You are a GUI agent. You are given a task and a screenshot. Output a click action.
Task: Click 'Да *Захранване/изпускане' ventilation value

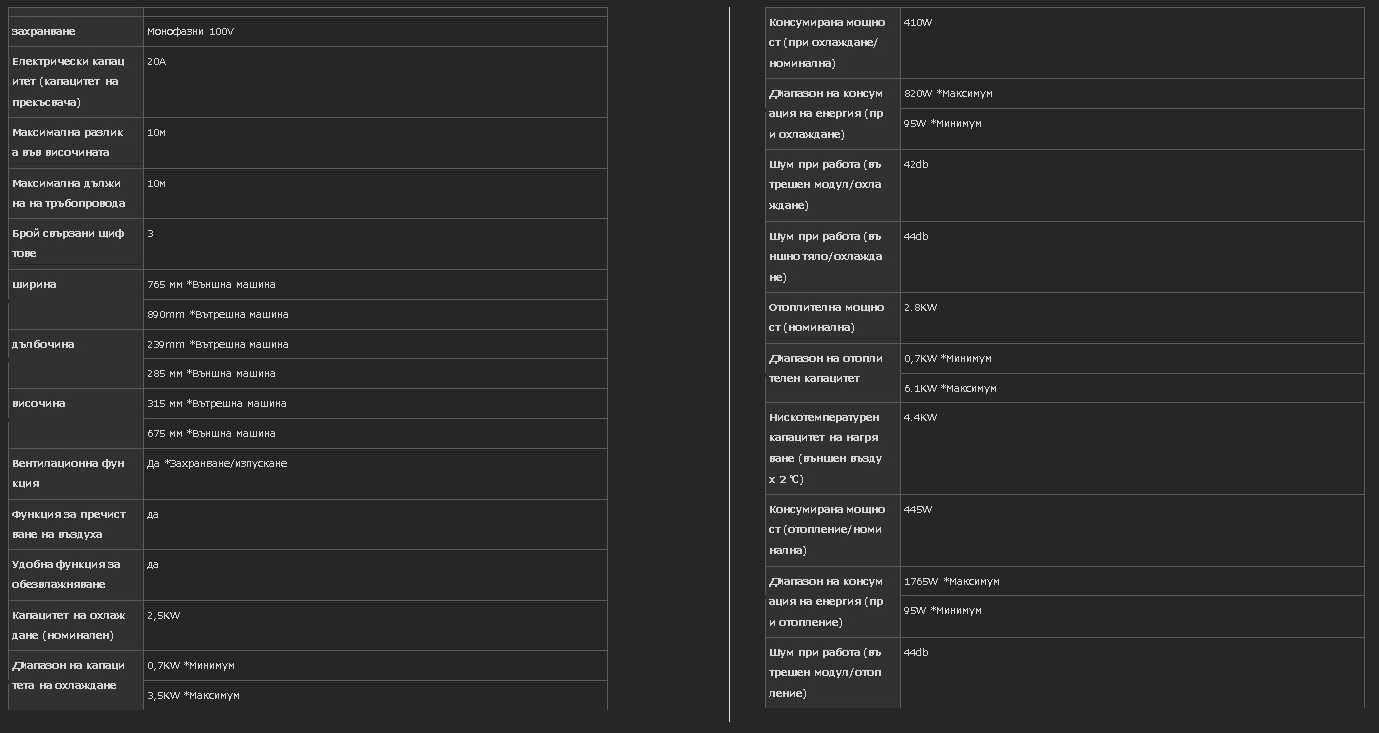pyautogui.click(x=217, y=463)
